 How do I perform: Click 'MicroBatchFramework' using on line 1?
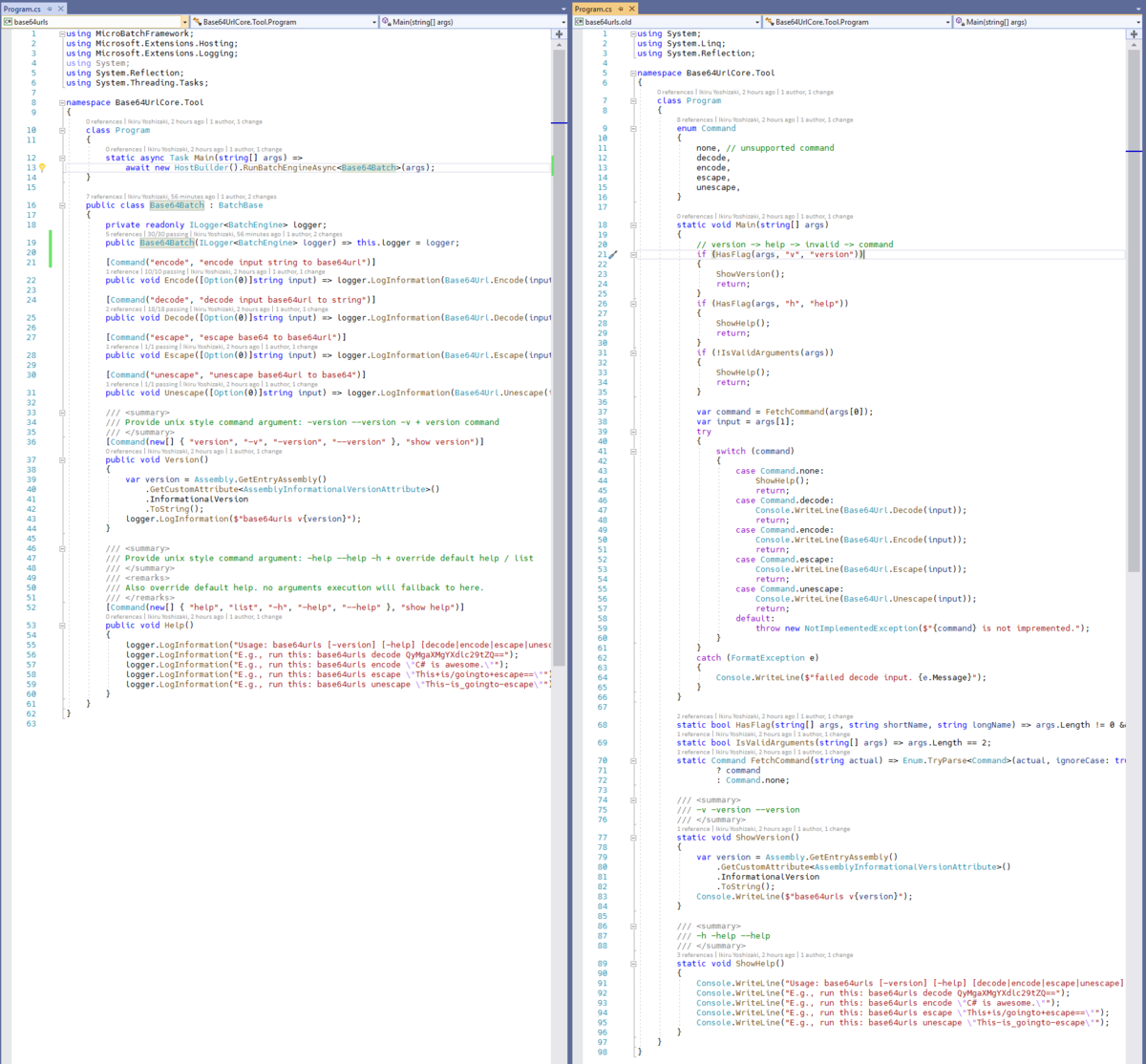[144, 33]
